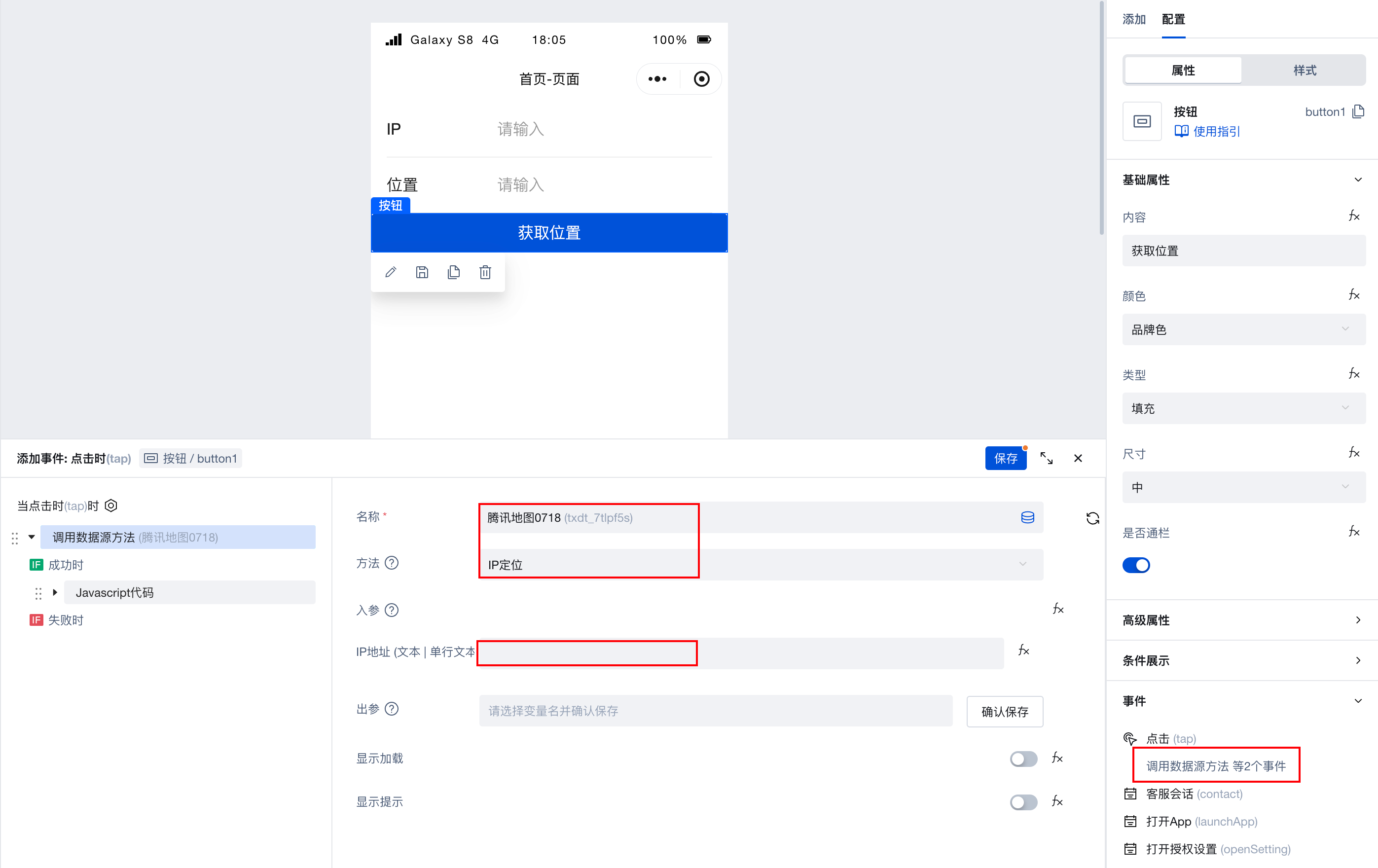Screen dimensions: 1378x868
Task: Open the 使用指引 link
Action: [1207, 132]
